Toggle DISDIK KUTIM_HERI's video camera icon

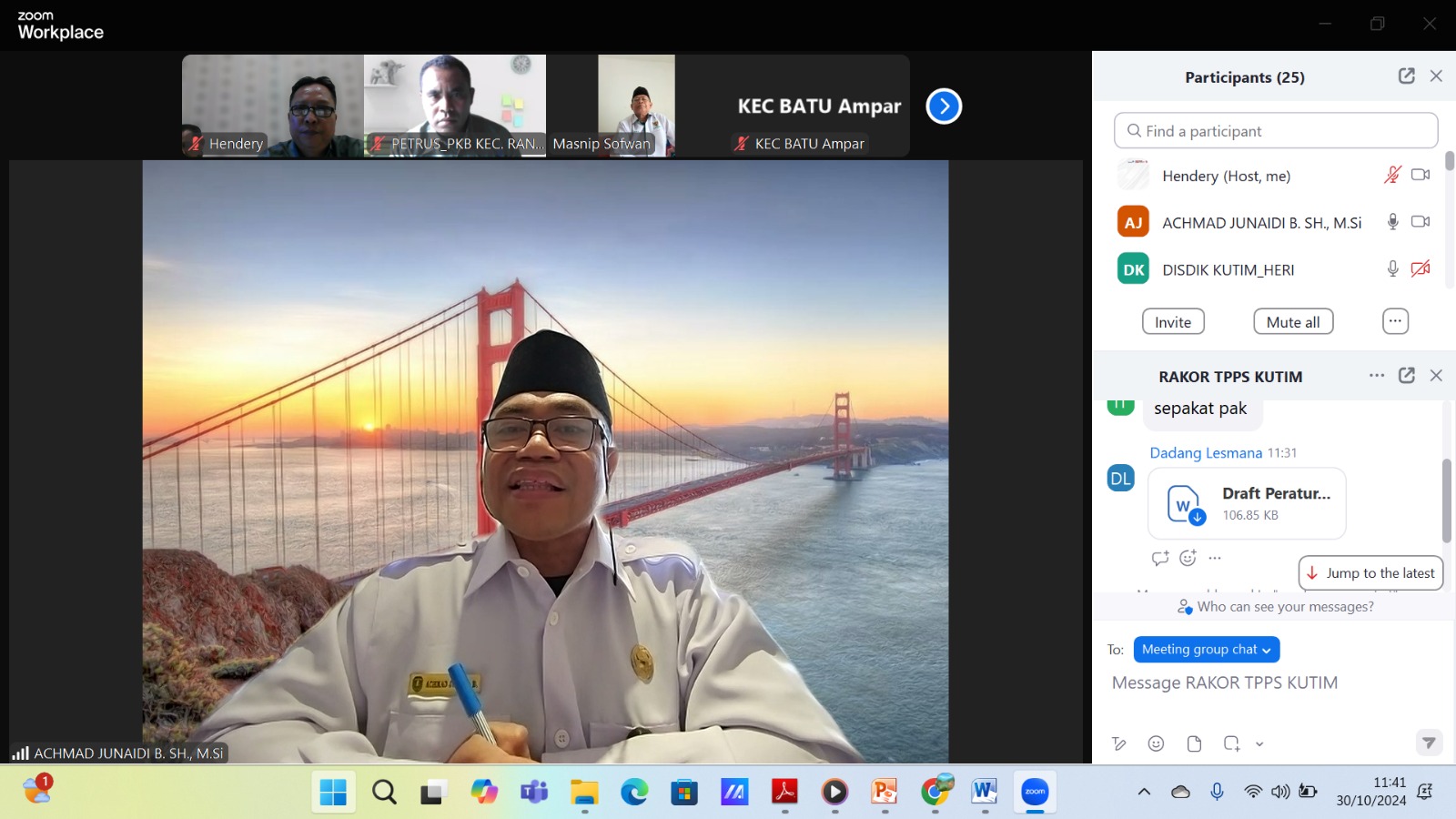[x=1420, y=268]
